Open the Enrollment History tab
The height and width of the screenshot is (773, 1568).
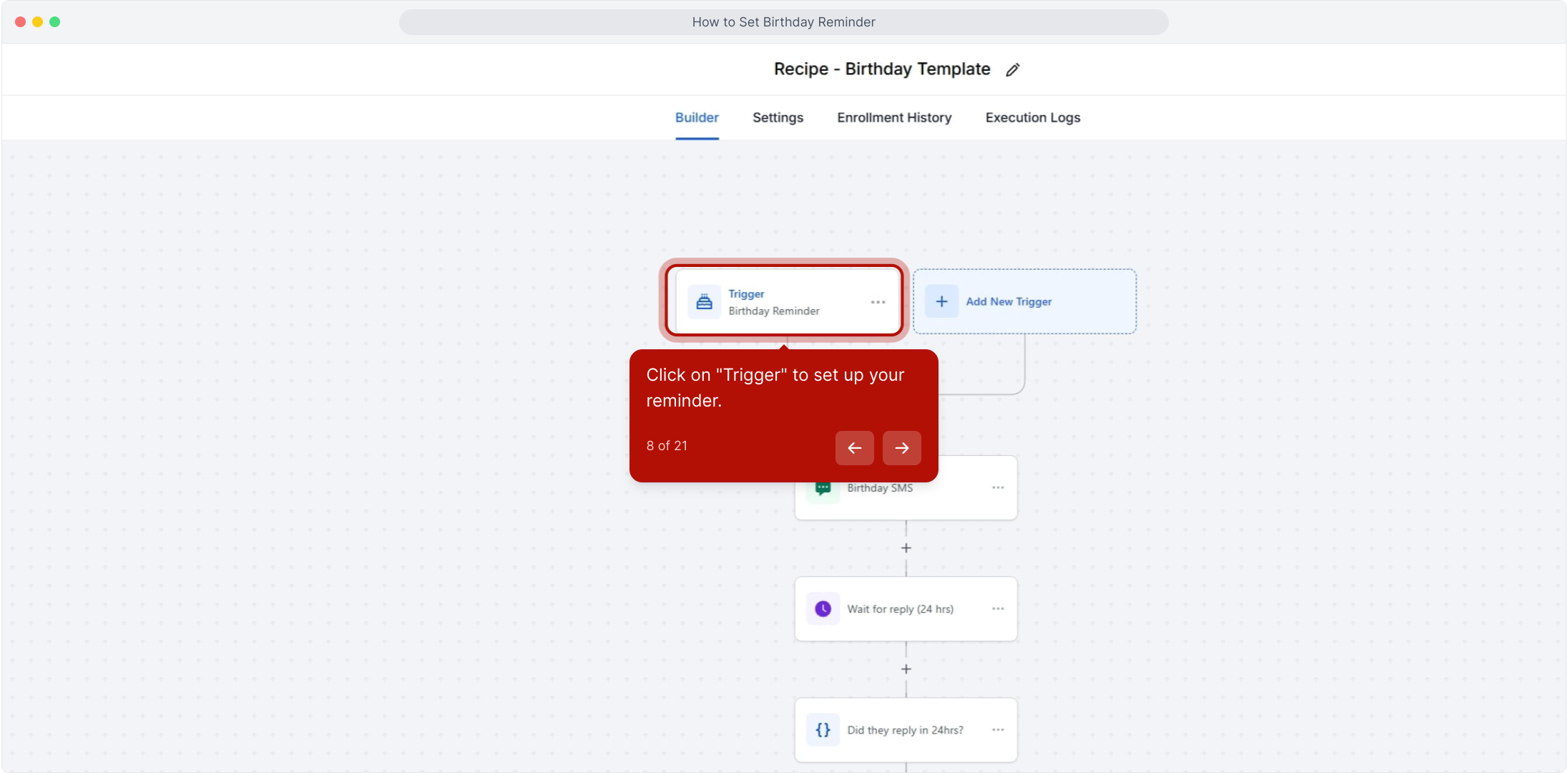coord(894,117)
